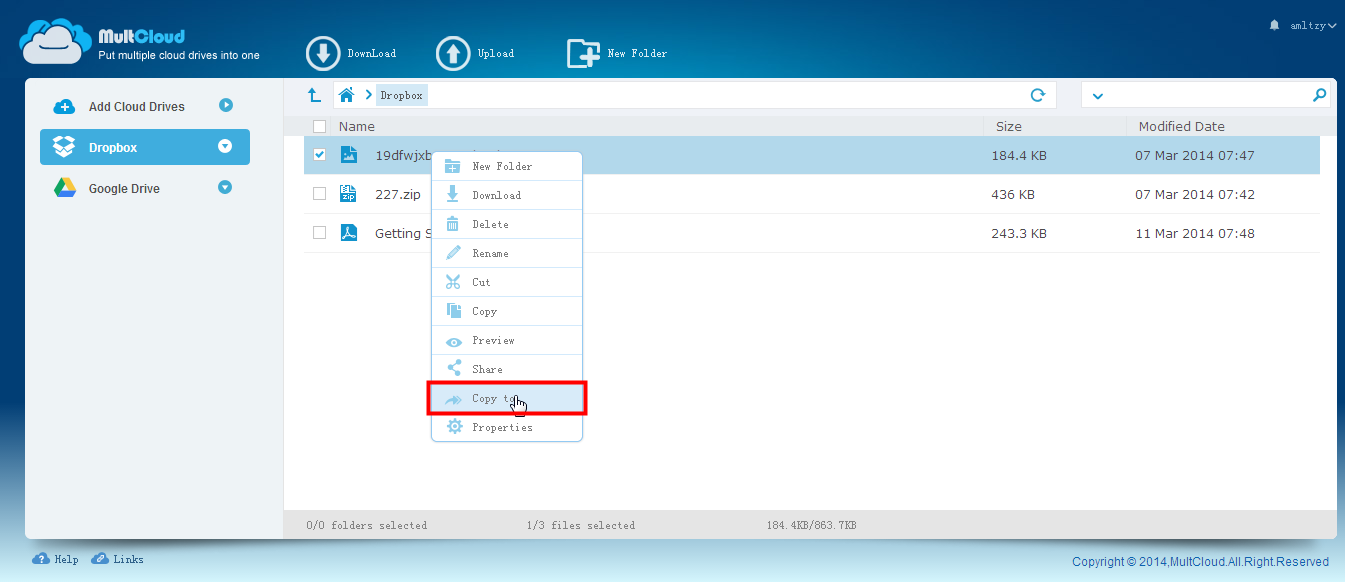The height and width of the screenshot is (582, 1345).
Task: Choose Copy in context menu
Action: pos(507,311)
